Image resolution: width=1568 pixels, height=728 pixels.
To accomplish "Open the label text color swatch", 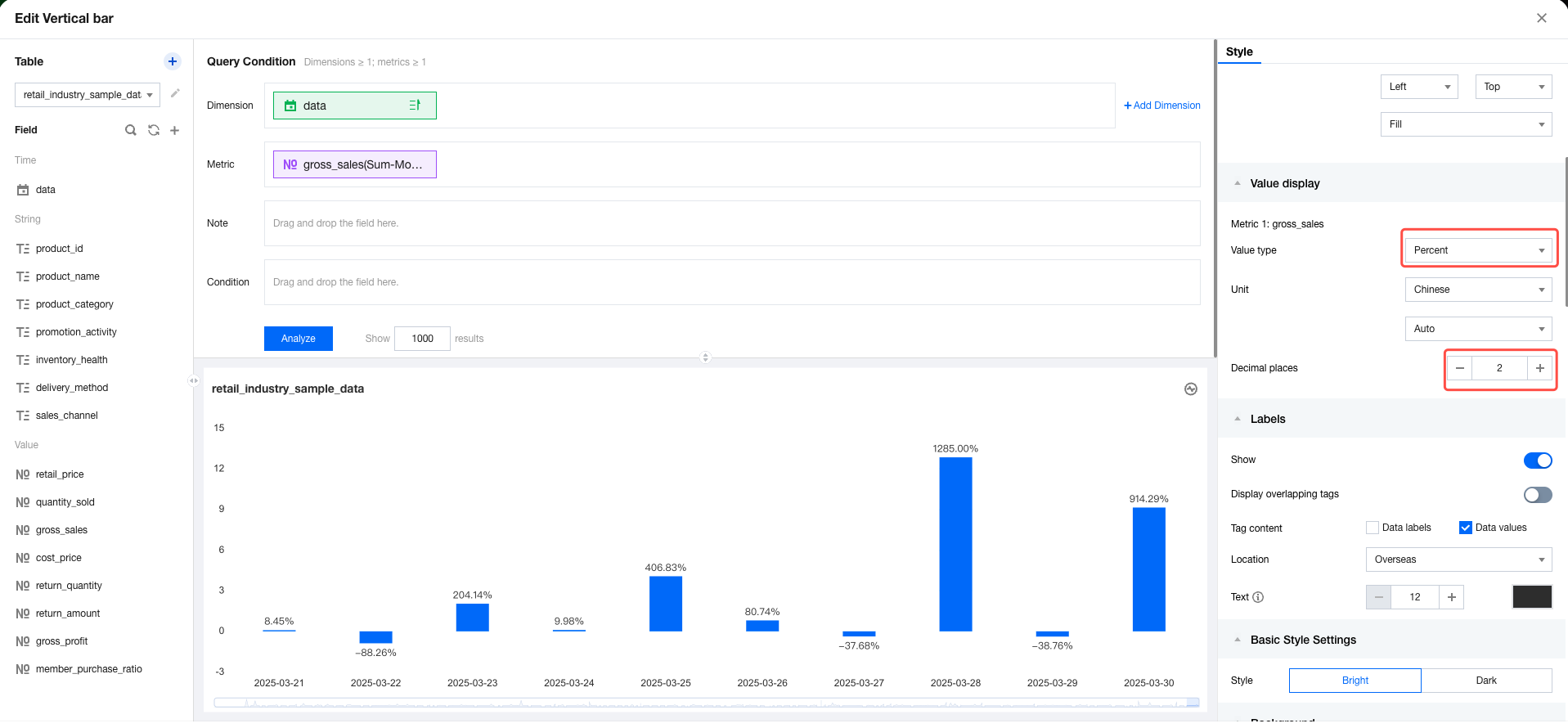I will click(1533, 597).
